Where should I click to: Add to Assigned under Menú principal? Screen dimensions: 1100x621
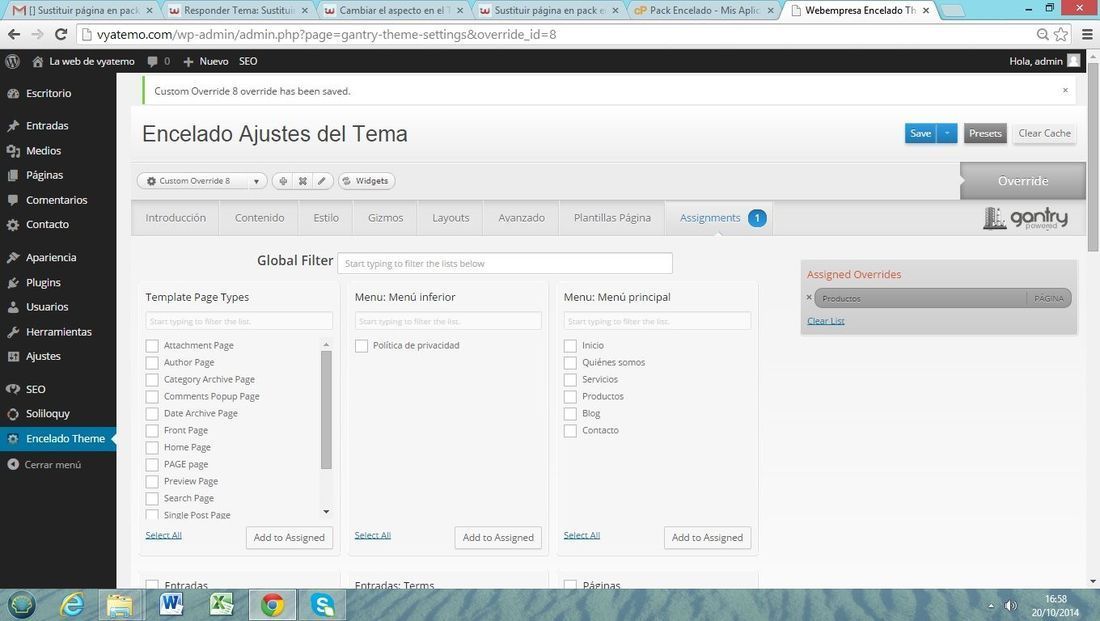(x=707, y=537)
